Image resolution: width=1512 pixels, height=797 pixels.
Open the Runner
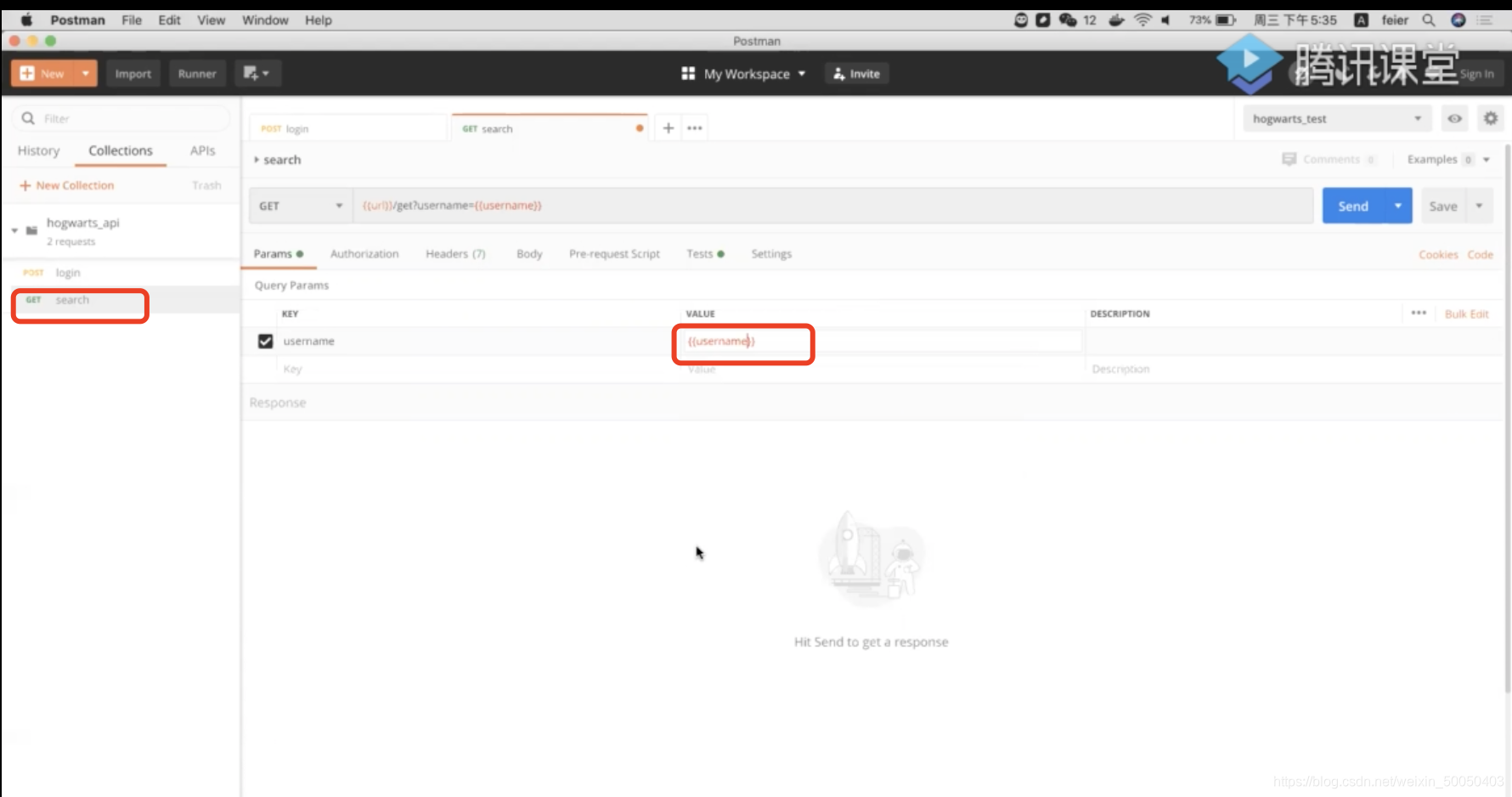(197, 74)
